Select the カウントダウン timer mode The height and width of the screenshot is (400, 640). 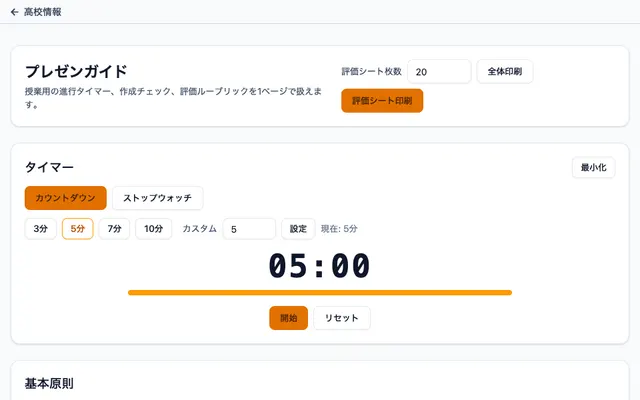pos(66,198)
